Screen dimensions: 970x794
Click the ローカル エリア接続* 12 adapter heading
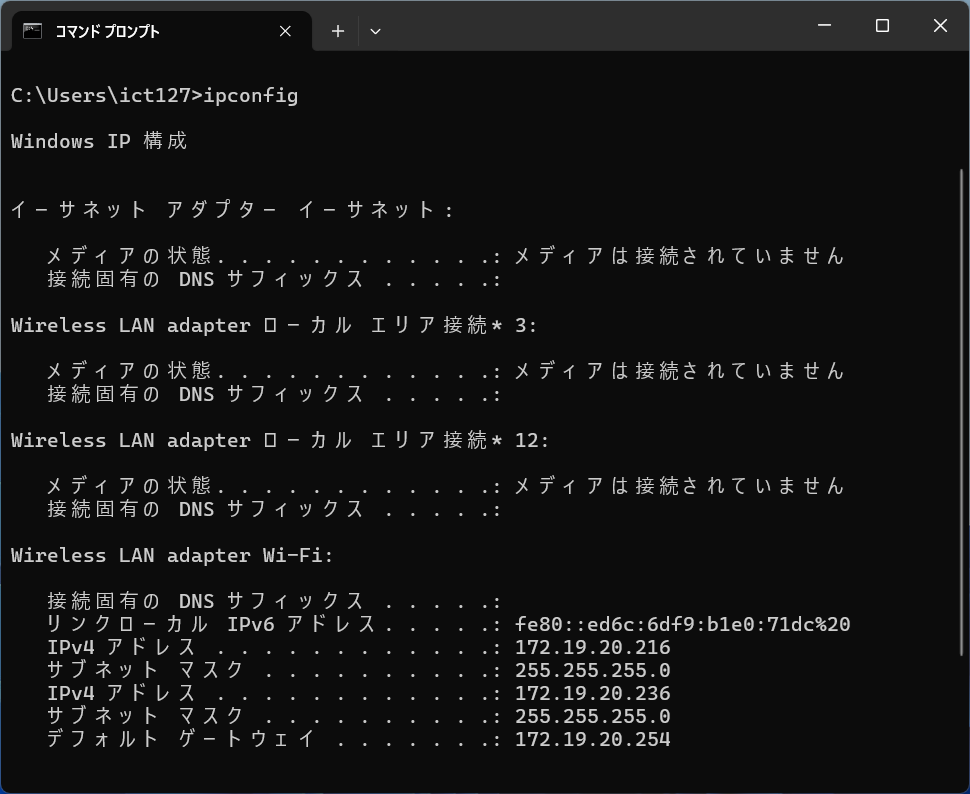[279, 441]
